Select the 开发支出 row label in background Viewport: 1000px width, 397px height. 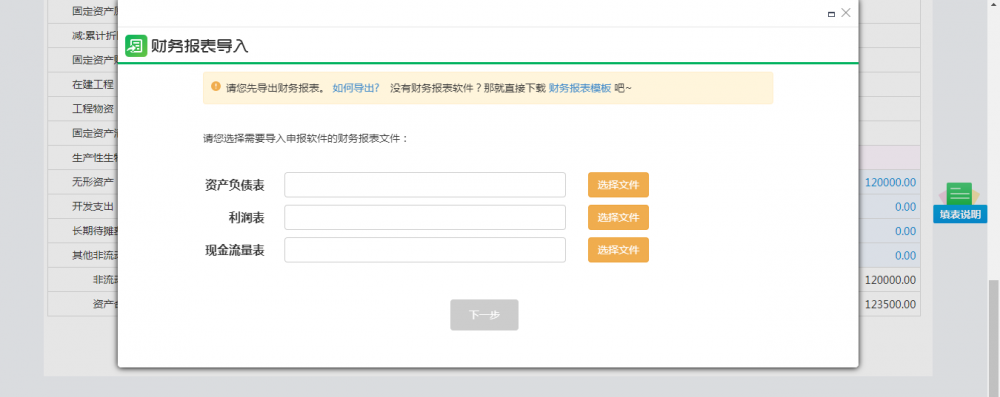click(x=93, y=207)
